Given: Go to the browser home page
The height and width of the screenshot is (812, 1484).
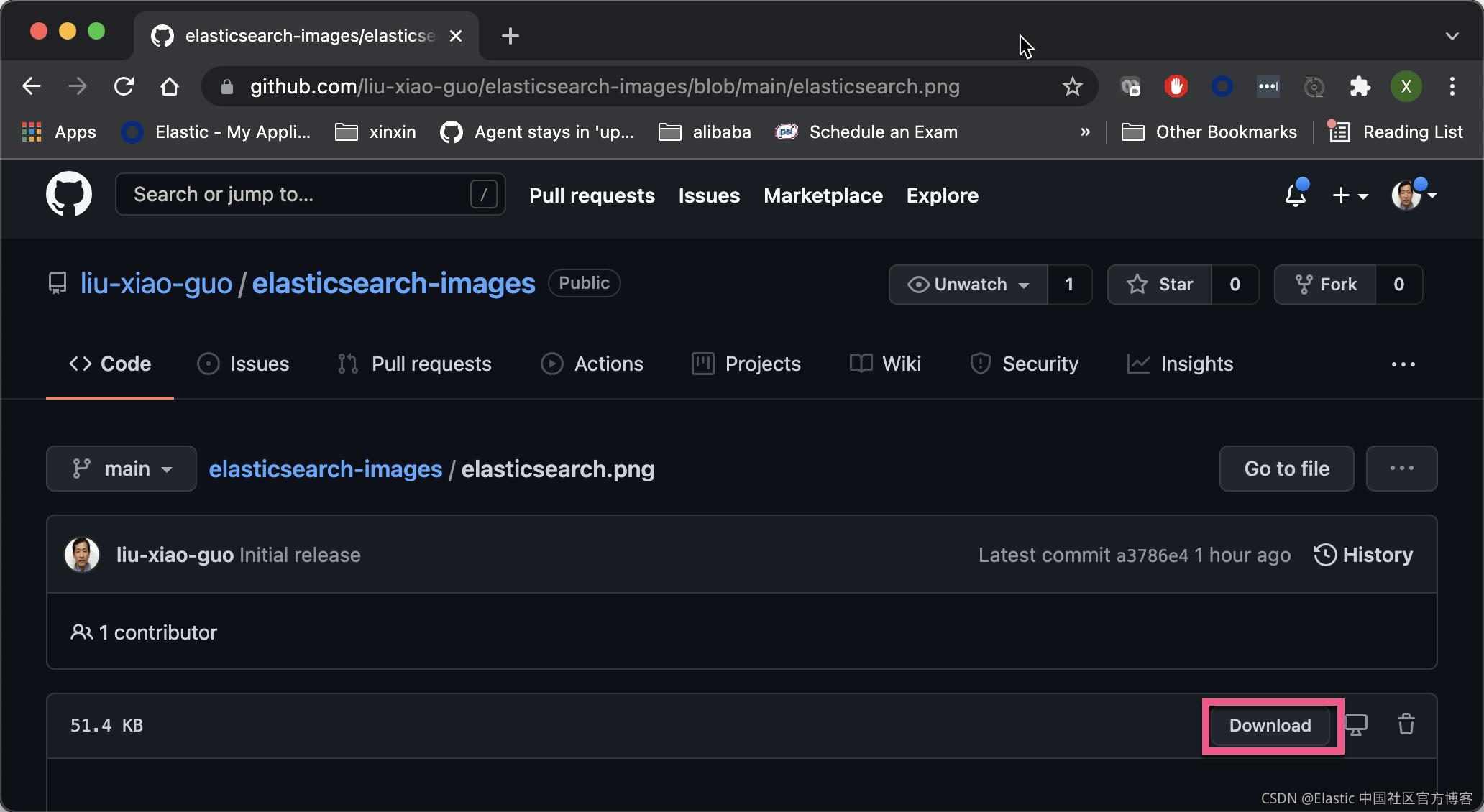Looking at the screenshot, I should tap(170, 86).
